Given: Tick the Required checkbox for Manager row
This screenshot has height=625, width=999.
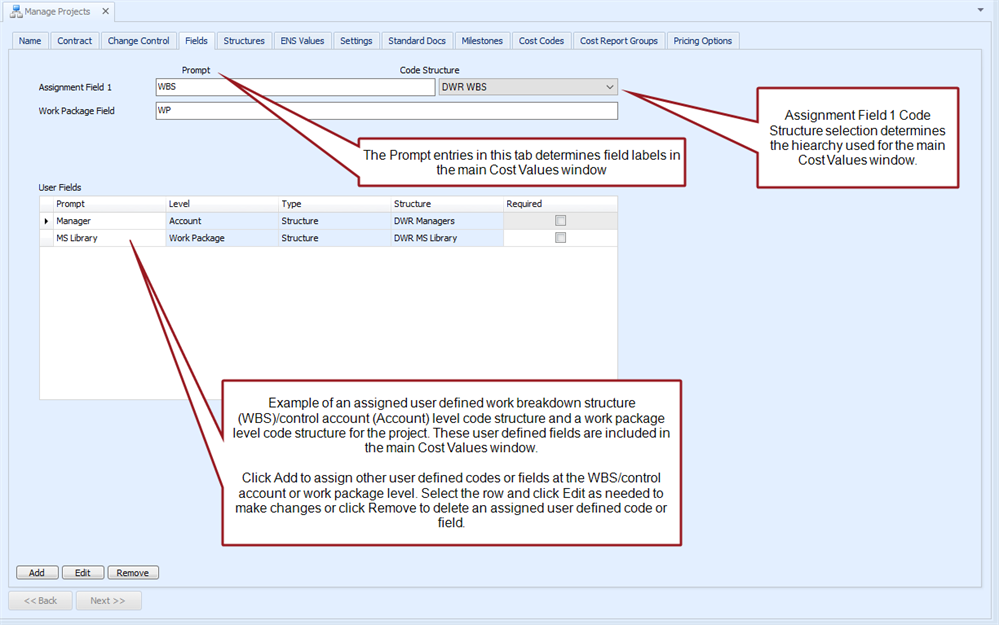Looking at the screenshot, I should (560, 221).
